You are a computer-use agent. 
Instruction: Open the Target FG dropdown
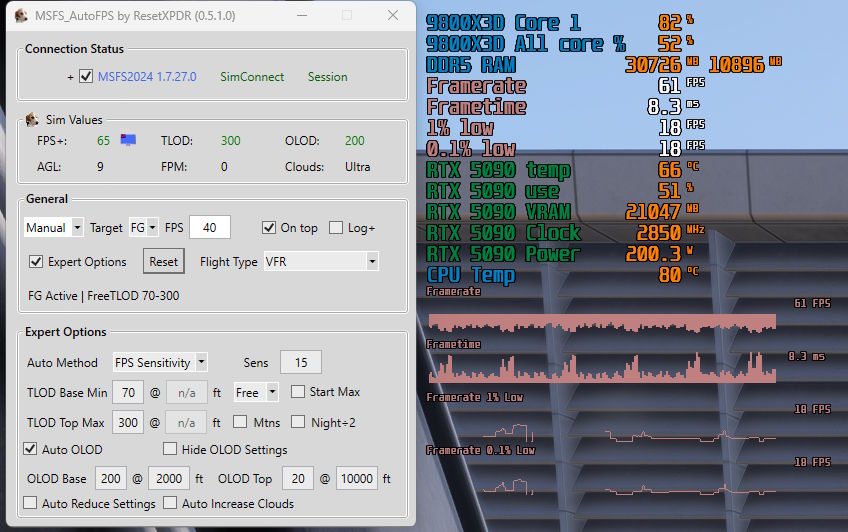point(144,228)
